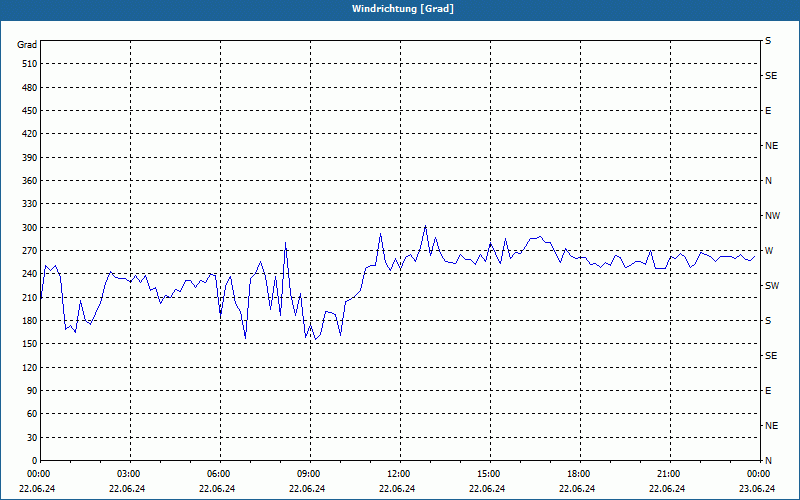The width and height of the screenshot is (800, 500).
Task: Click the SW compass label
Action: [772, 286]
